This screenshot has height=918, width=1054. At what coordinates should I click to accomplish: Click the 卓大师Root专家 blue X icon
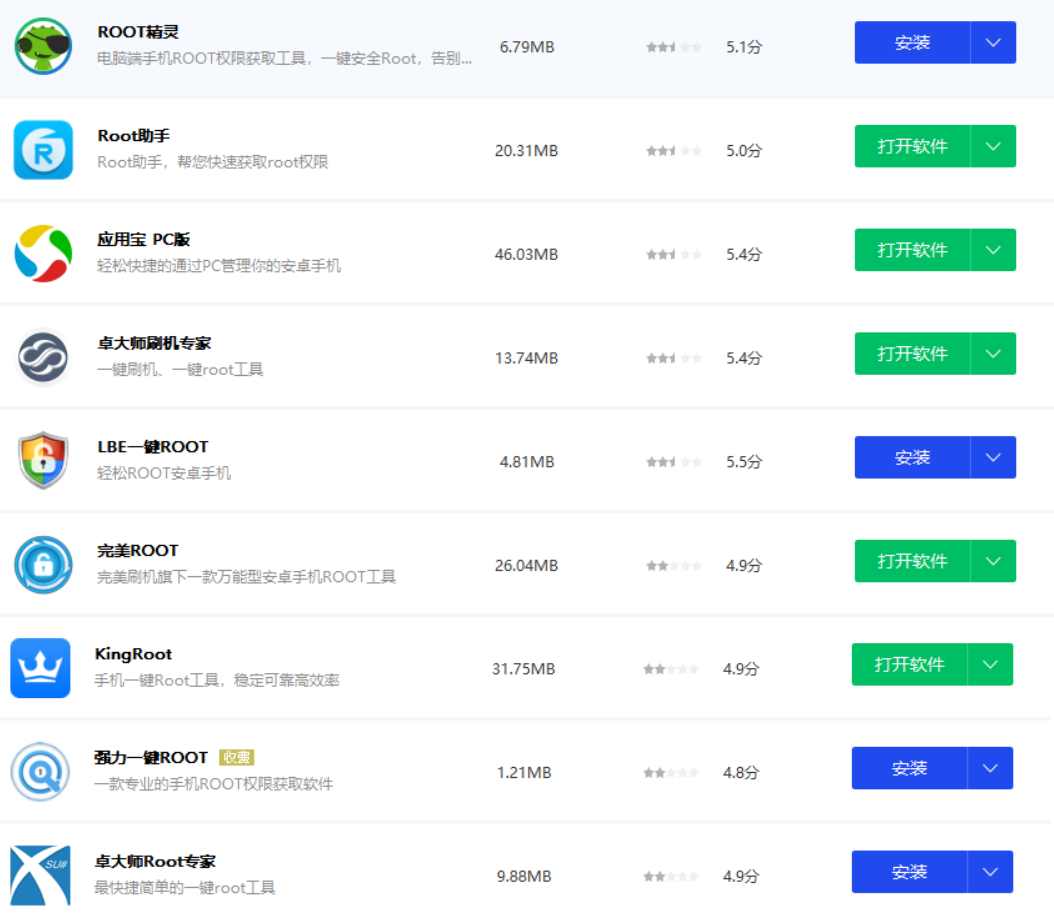tap(40, 875)
